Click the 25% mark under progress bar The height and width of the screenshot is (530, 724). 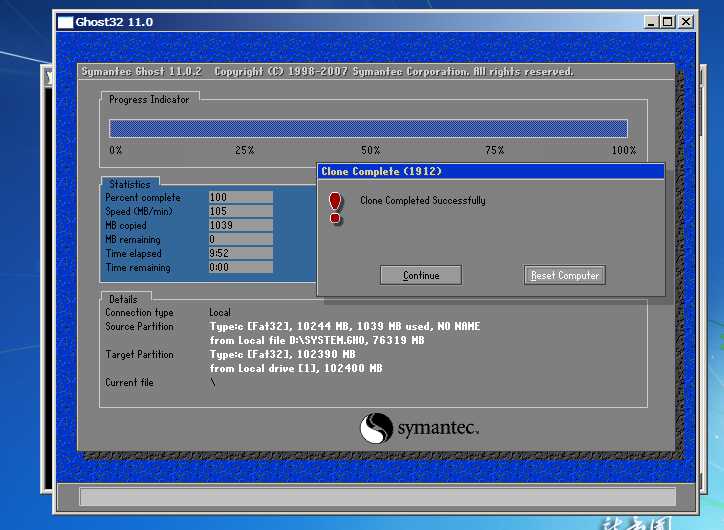(x=244, y=150)
